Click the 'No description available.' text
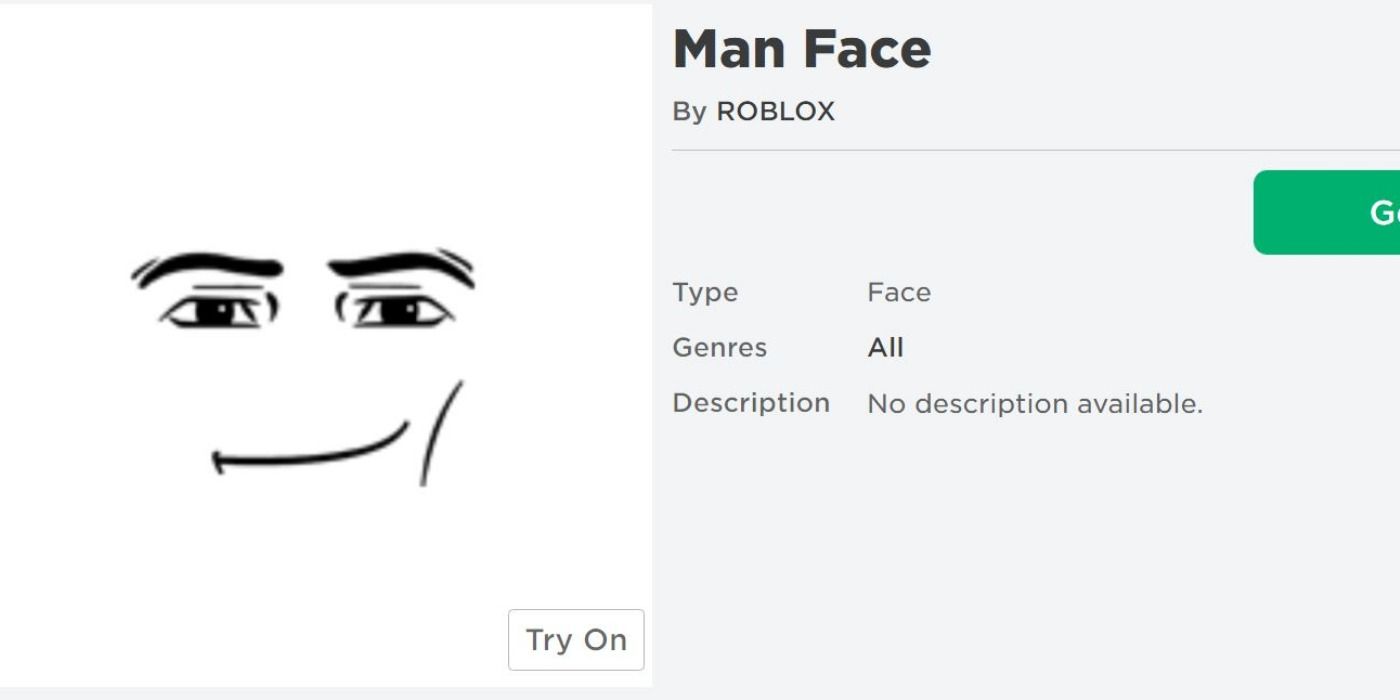 (x=1034, y=404)
